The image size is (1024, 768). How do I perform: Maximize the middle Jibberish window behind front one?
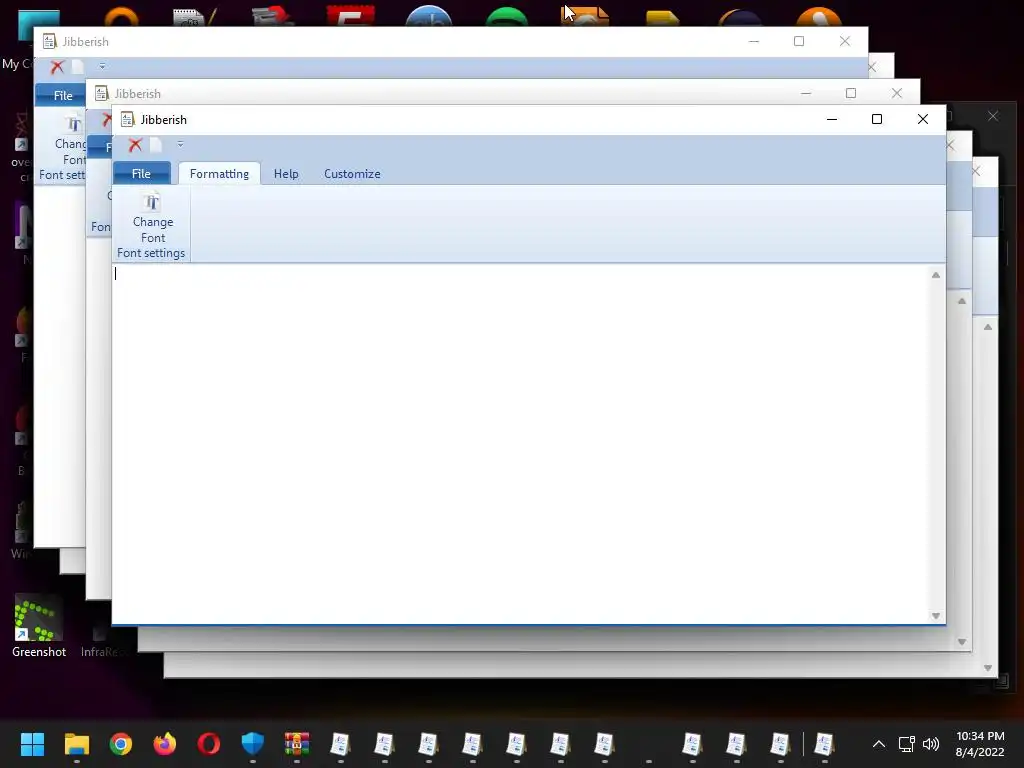(x=851, y=93)
